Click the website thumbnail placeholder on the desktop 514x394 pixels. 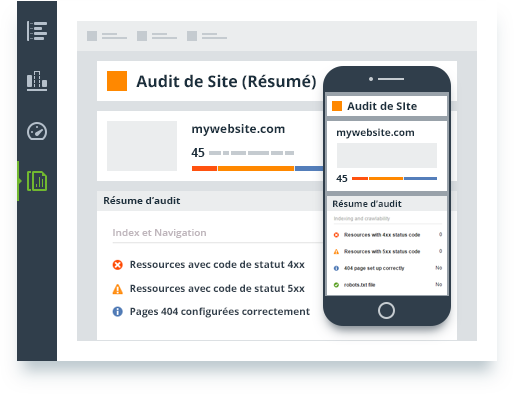click(142, 146)
